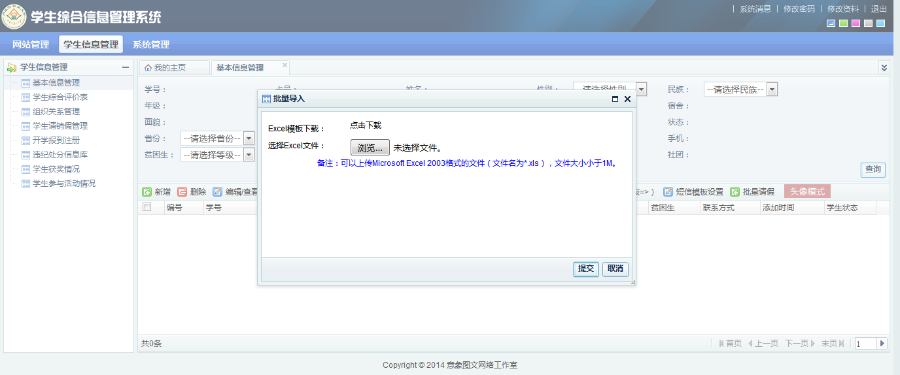Select the light blue theme swatch

(880, 24)
